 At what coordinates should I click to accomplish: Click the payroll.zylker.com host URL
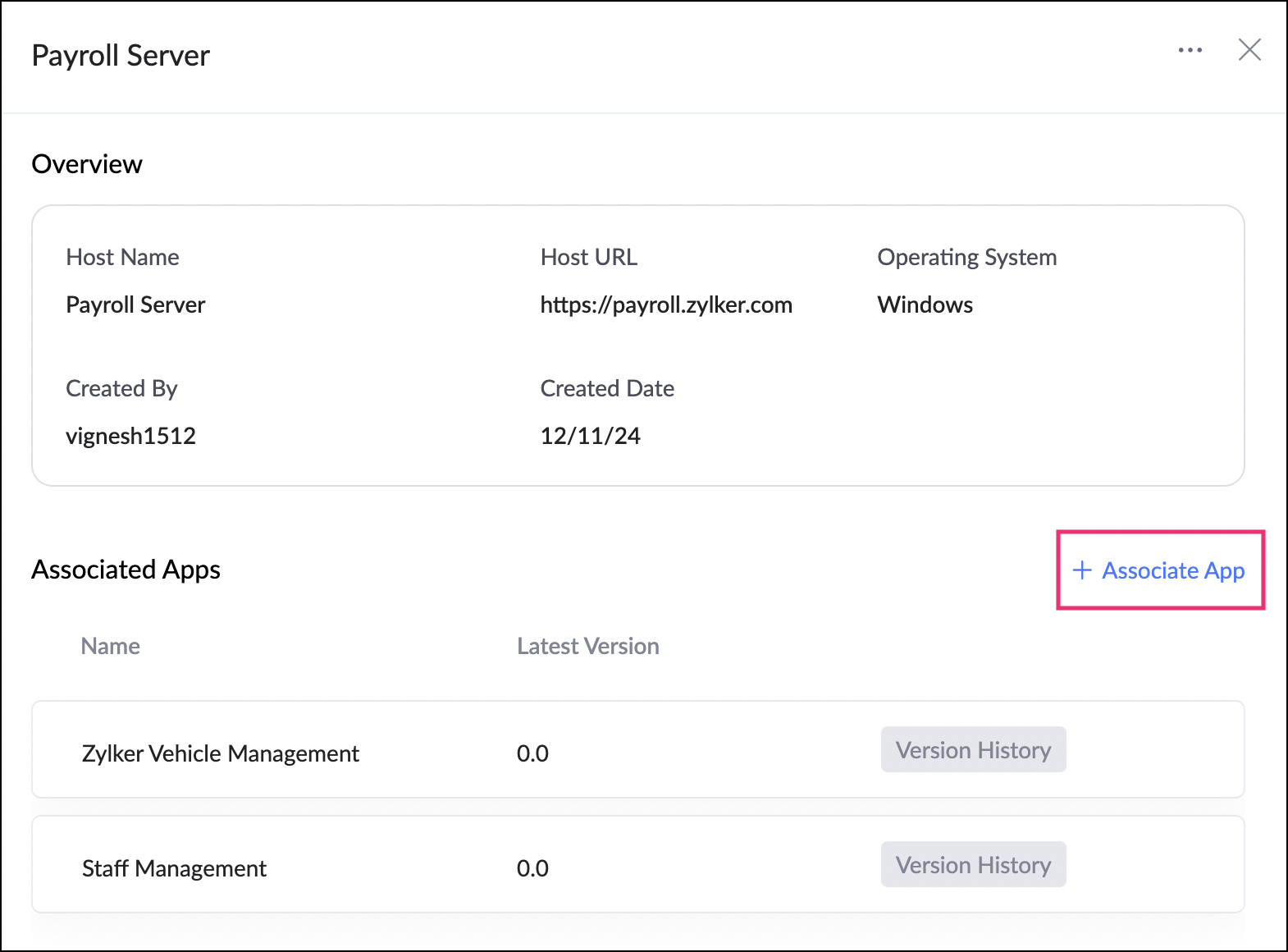[665, 305]
